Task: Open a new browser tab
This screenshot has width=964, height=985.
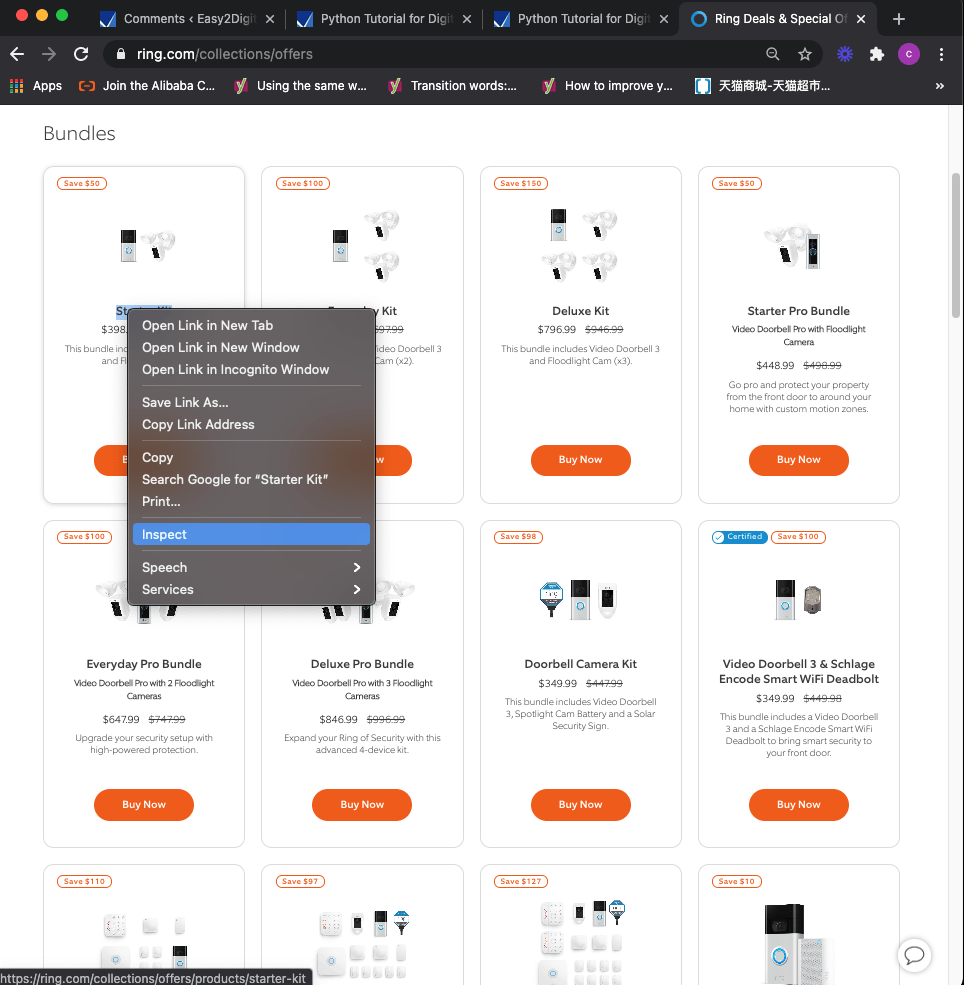Action: 899,19
